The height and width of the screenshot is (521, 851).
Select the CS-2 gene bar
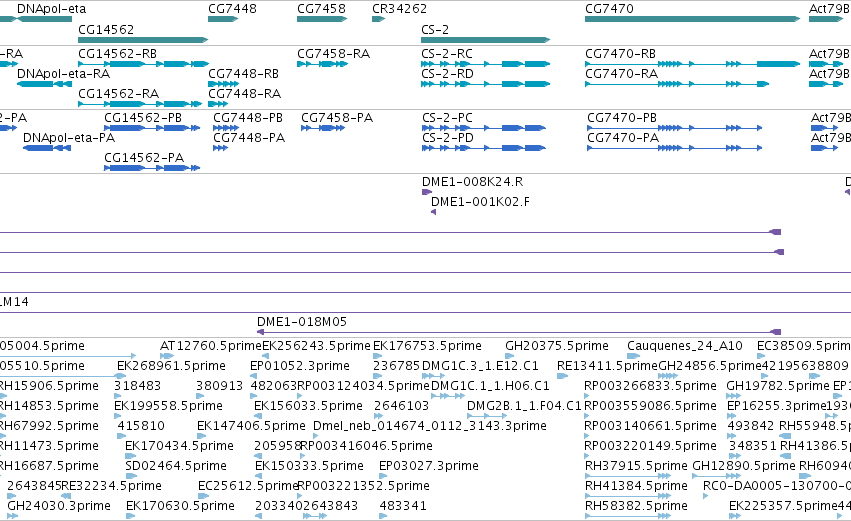[486, 40]
